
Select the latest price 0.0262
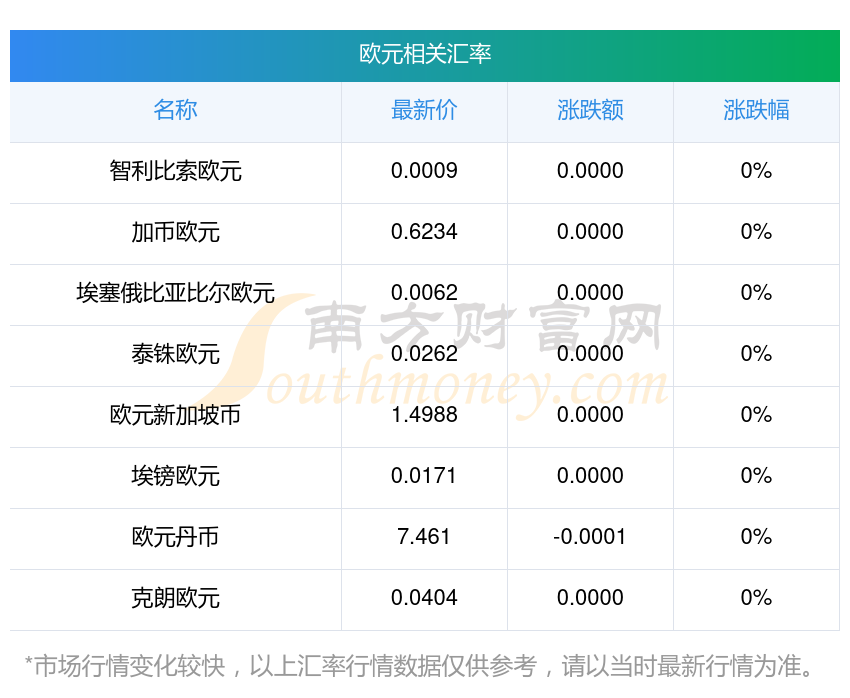coord(424,354)
